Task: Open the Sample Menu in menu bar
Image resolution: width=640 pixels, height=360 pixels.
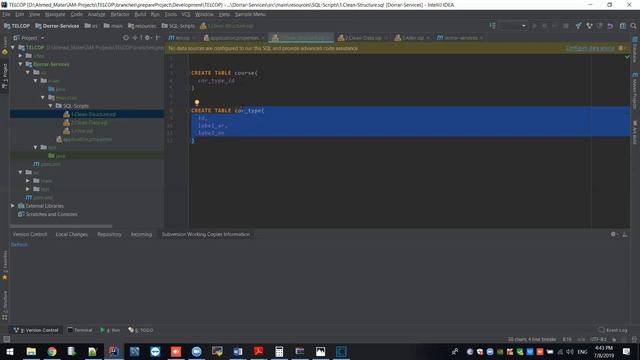Action: coord(250,14)
